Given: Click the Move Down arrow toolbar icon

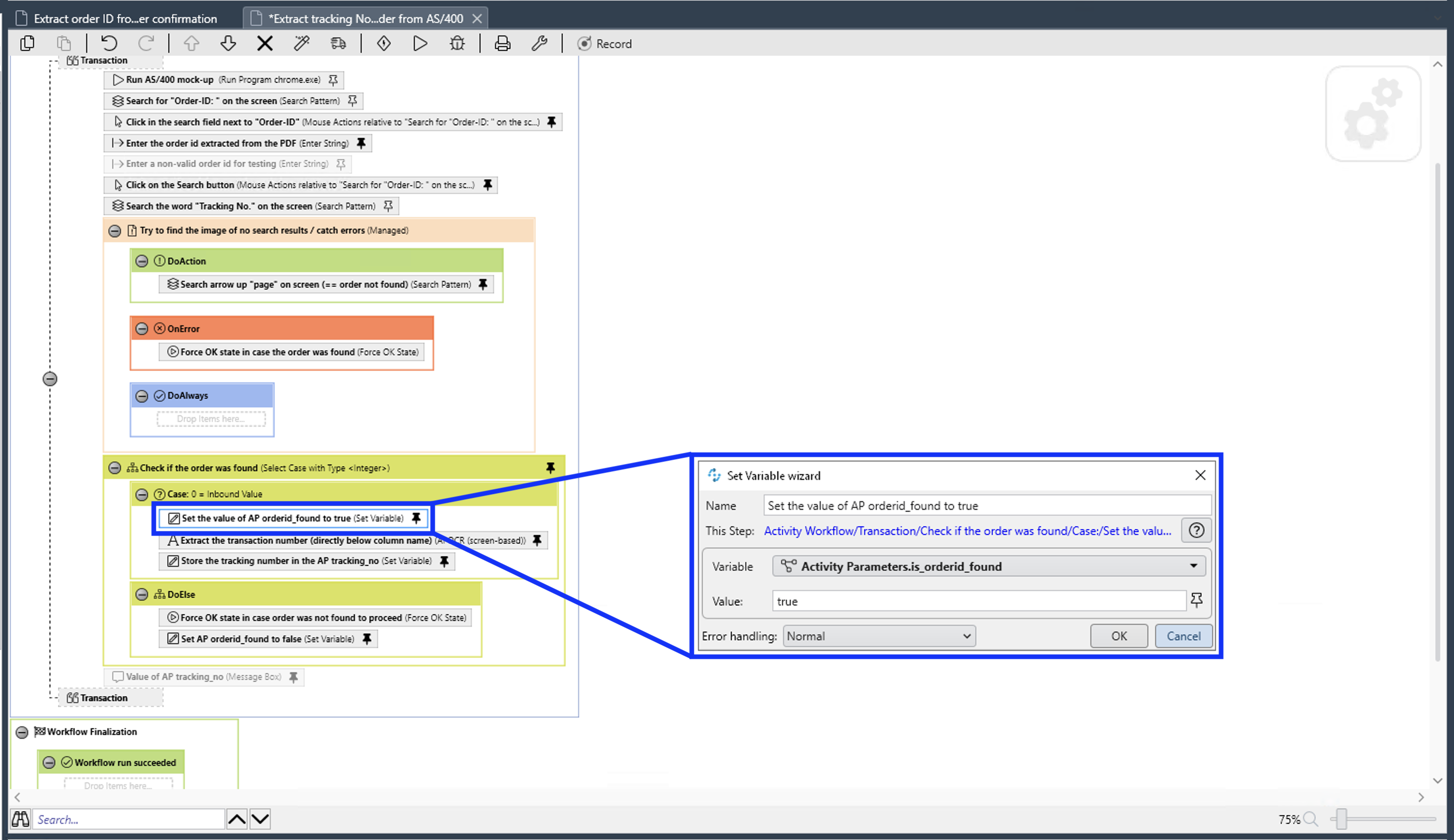Looking at the screenshot, I should [229, 43].
